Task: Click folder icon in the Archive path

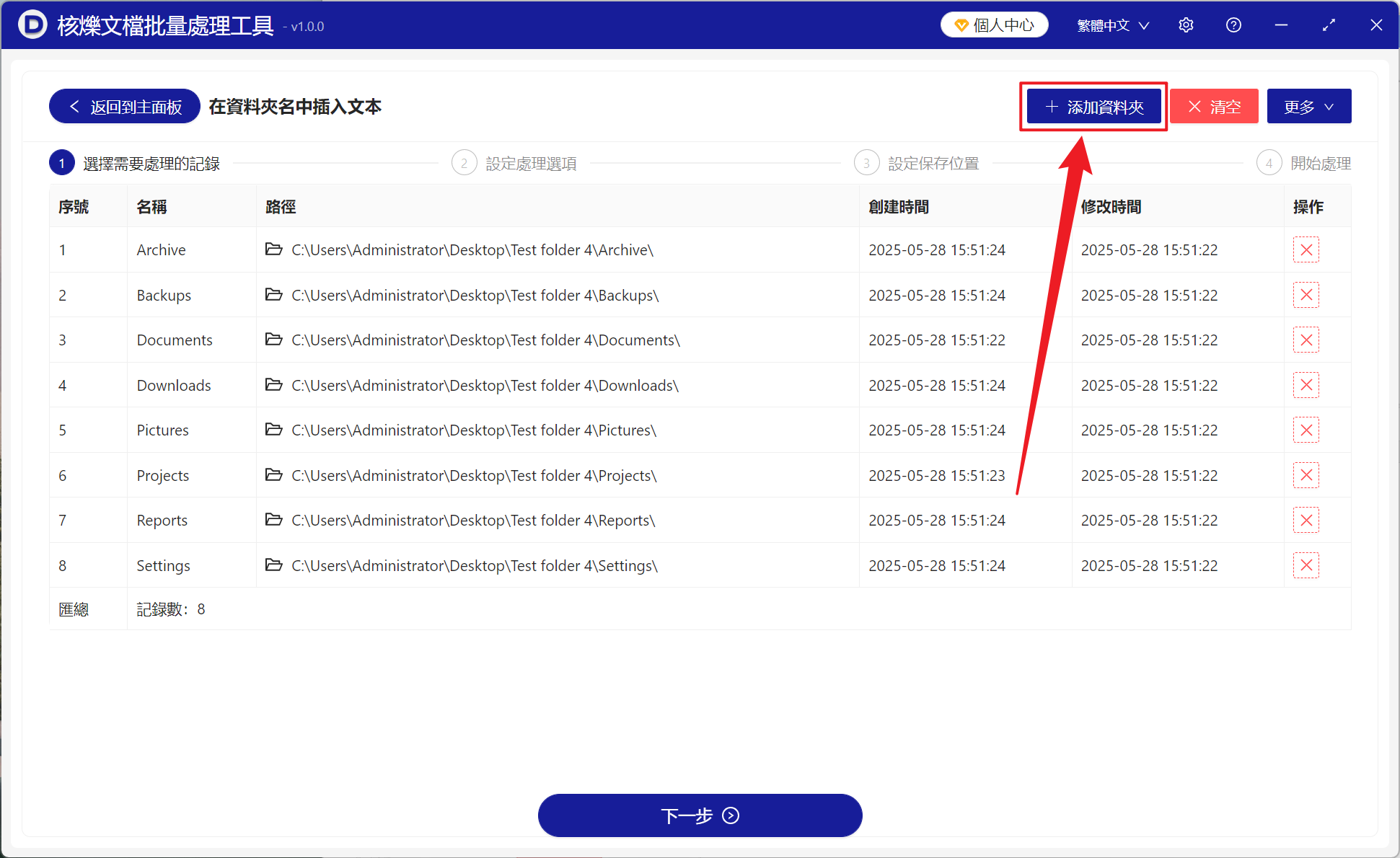Action: point(273,249)
